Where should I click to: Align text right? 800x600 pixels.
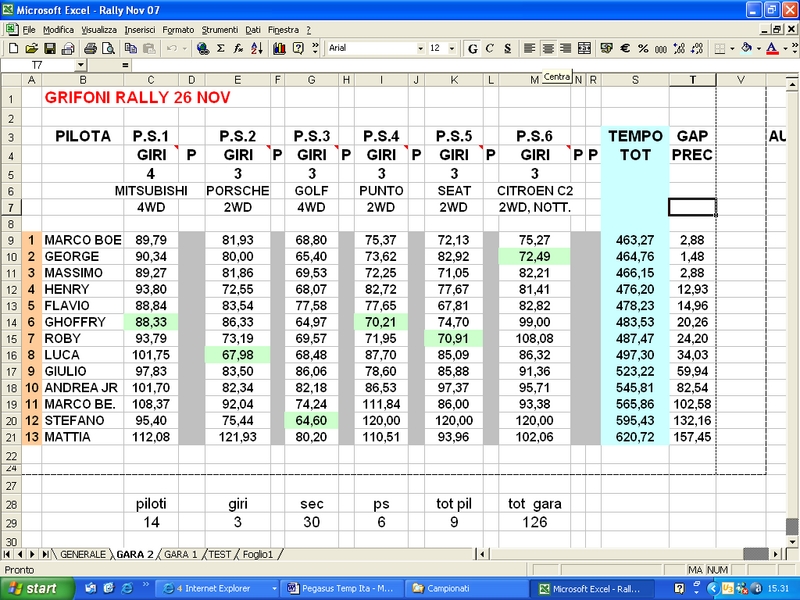[x=565, y=48]
